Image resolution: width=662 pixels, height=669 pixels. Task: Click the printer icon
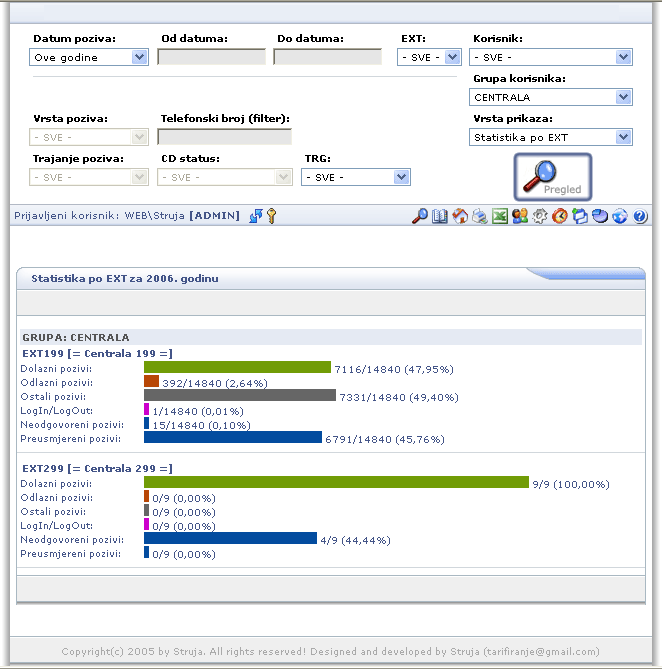tap(479, 216)
